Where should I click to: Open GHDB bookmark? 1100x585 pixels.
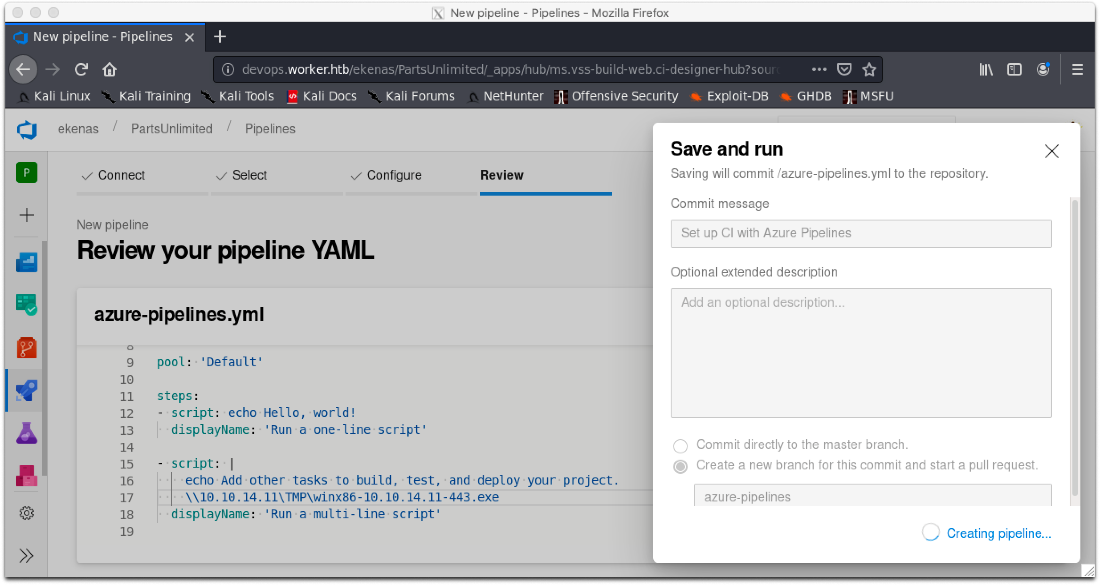click(806, 96)
